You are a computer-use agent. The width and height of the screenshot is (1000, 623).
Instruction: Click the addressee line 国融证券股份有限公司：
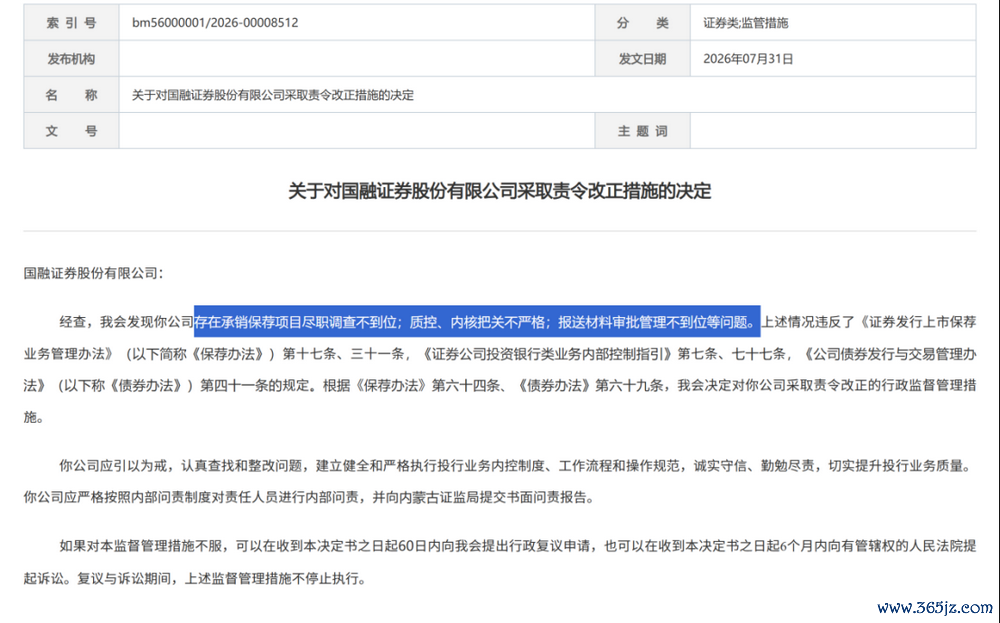pyautogui.click(x=94, y=274)
